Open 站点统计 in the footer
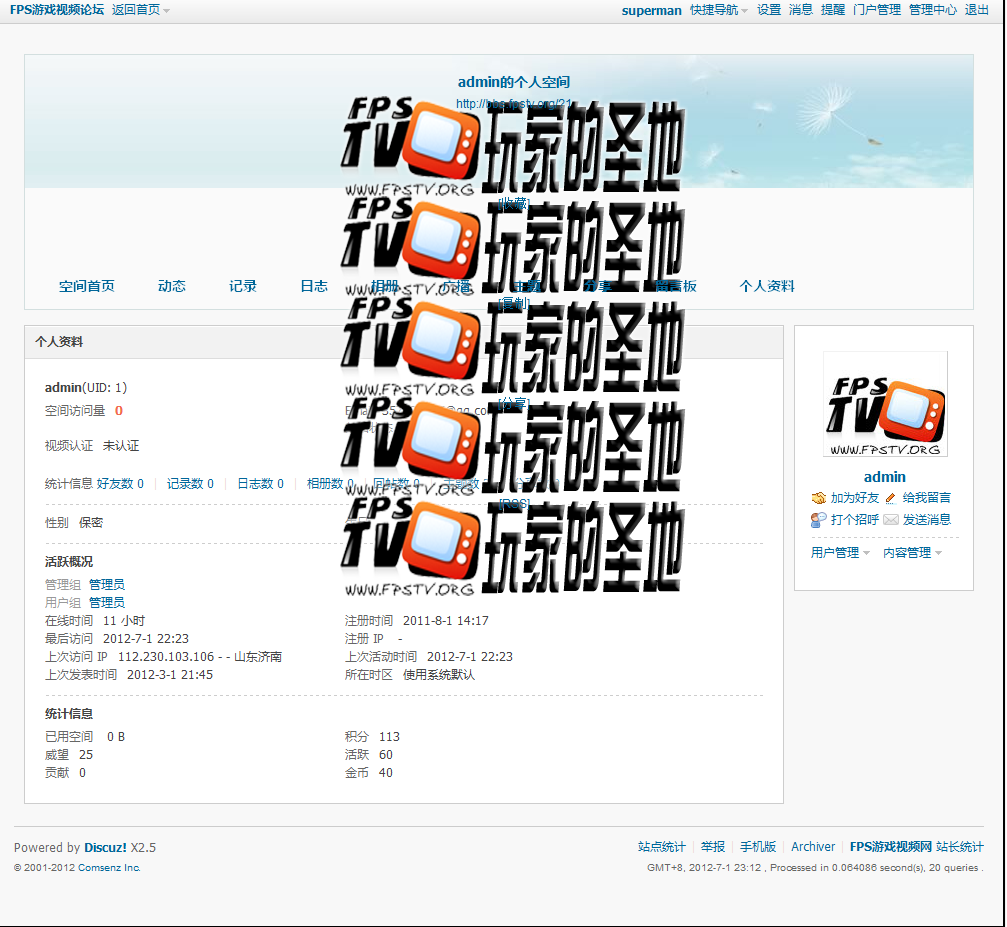This screenshot has height=927, width=1007. pos(661,847)
